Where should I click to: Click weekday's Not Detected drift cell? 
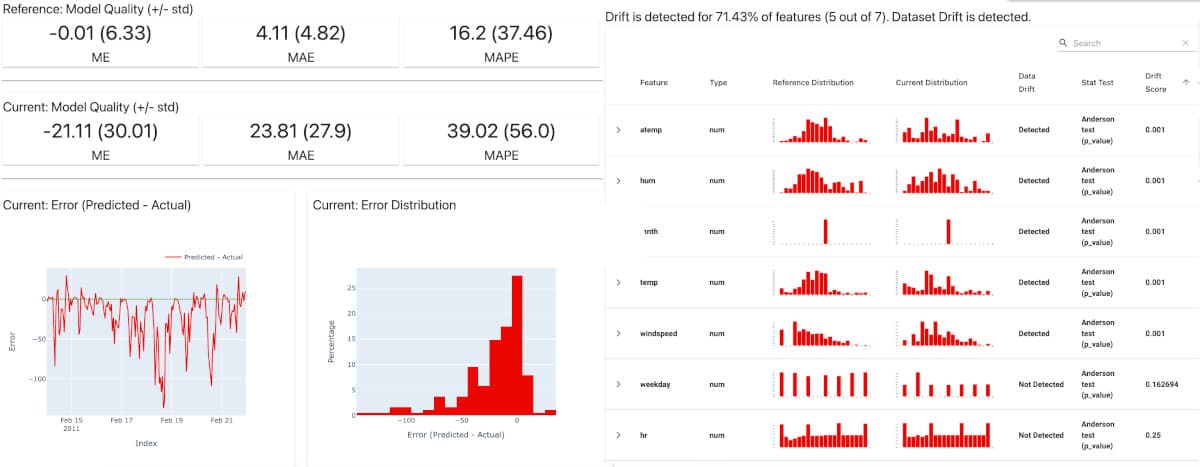1041,384
